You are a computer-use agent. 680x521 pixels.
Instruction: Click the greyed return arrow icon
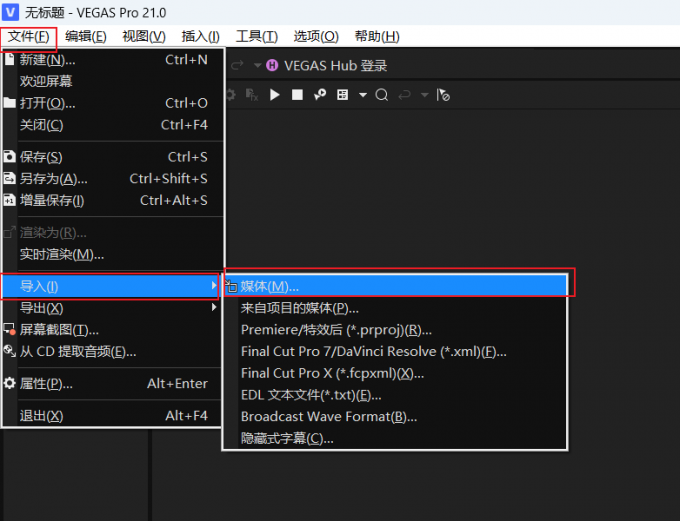pos(404,95)
